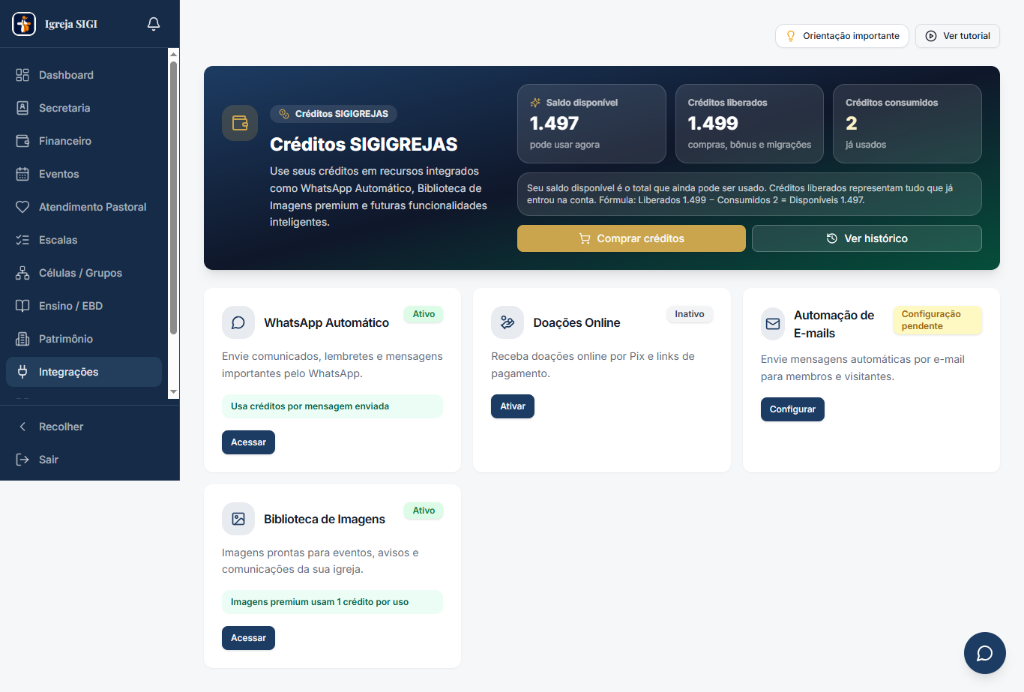Open Ensino / EBD section
The width and height of the screenshot is (1024, 692).
(x=84, y=306)
